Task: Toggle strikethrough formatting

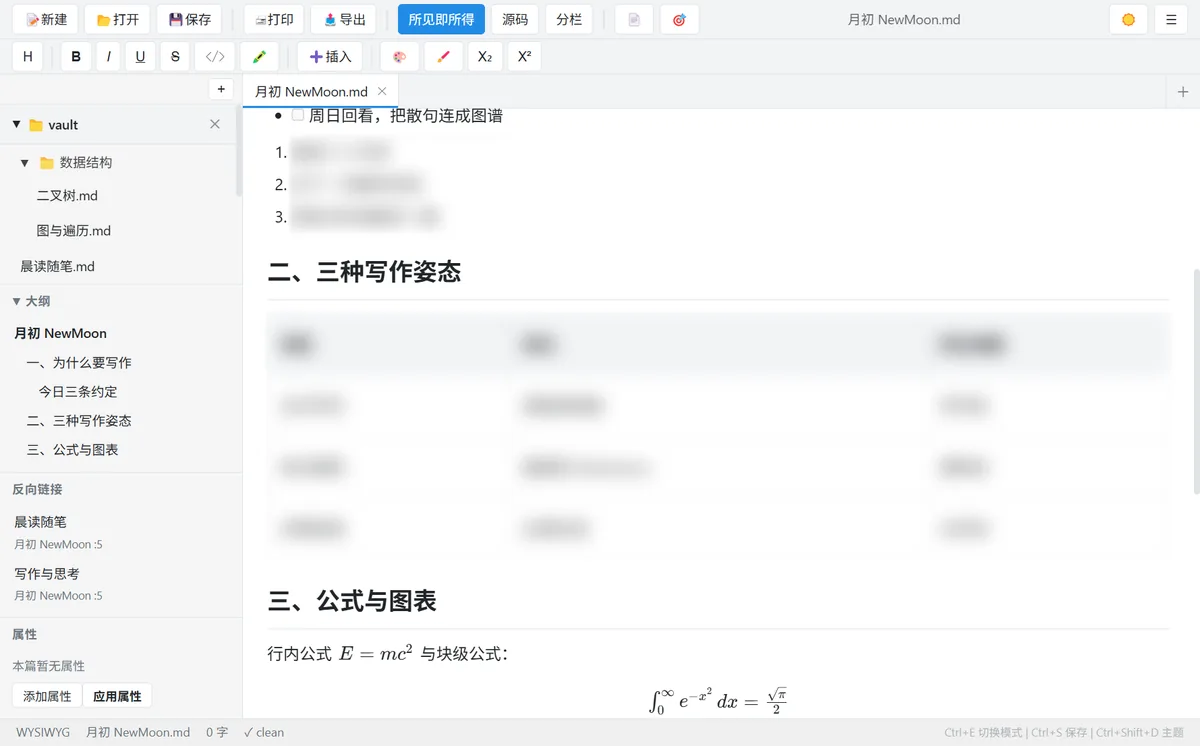Action: tap(175, 57)
